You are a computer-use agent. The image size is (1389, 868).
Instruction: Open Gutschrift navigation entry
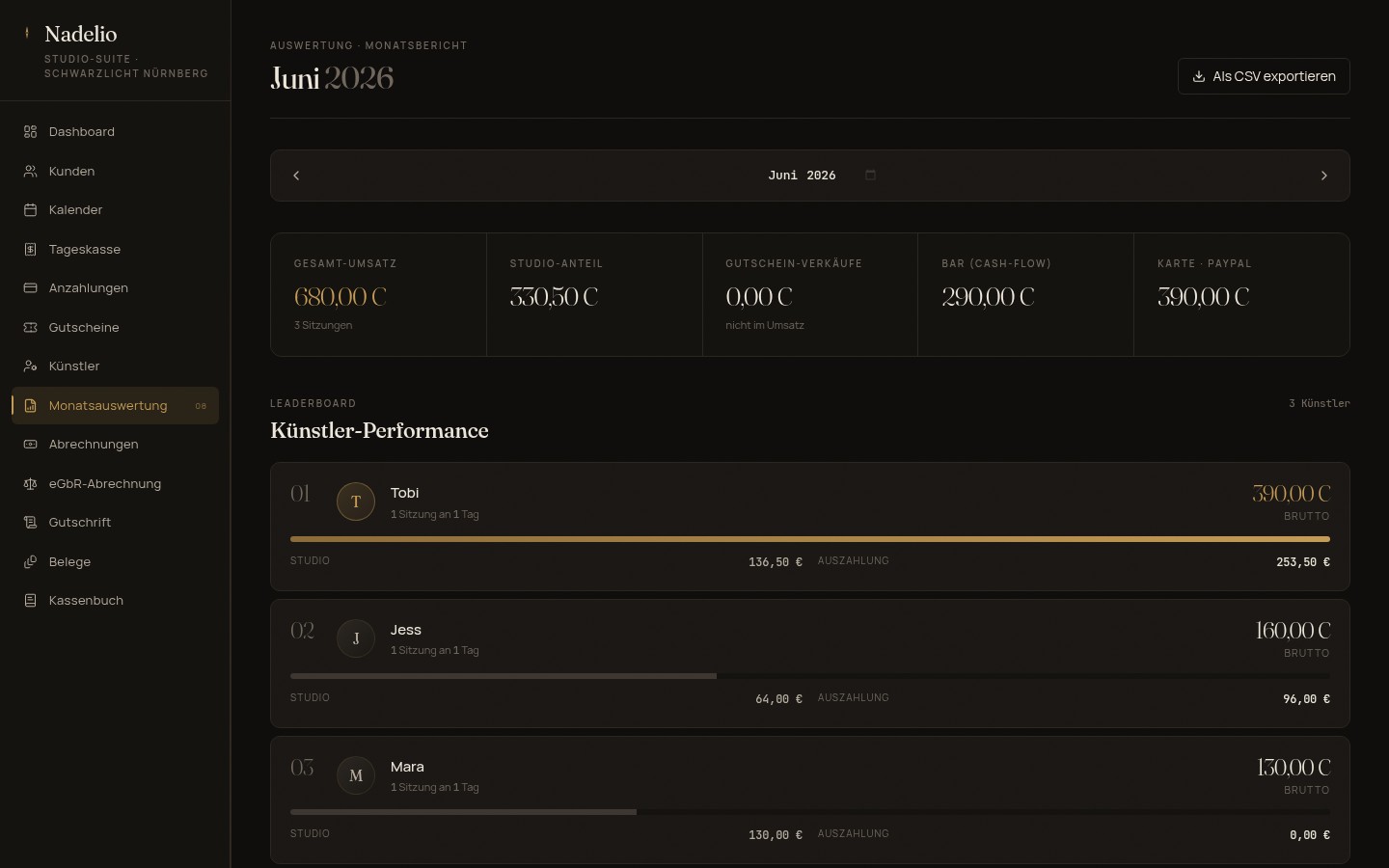coord(115,523)
